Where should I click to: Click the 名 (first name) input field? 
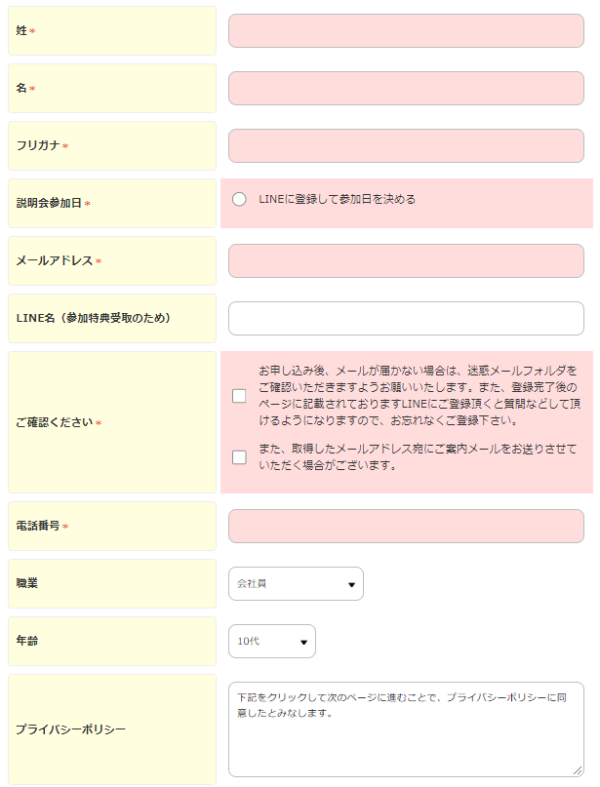(x=406, y=88)
